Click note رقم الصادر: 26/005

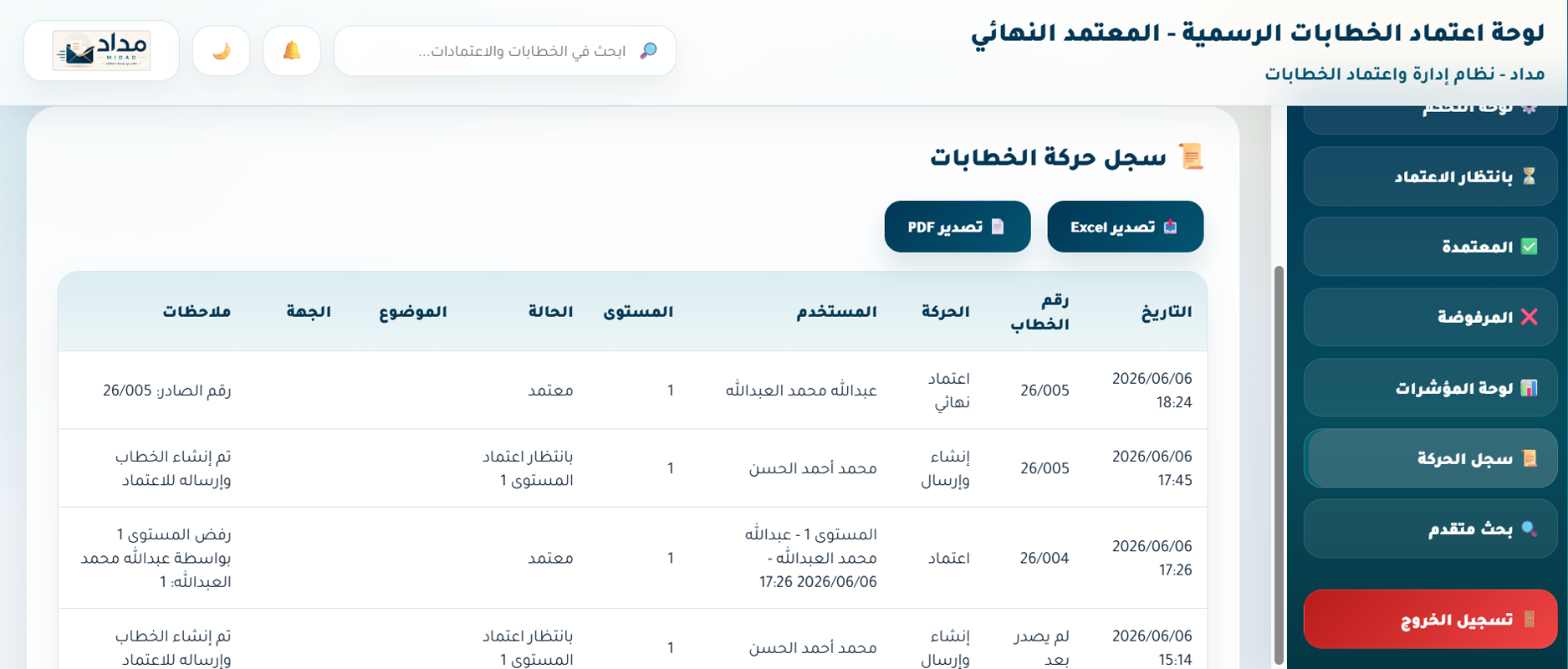167,391
